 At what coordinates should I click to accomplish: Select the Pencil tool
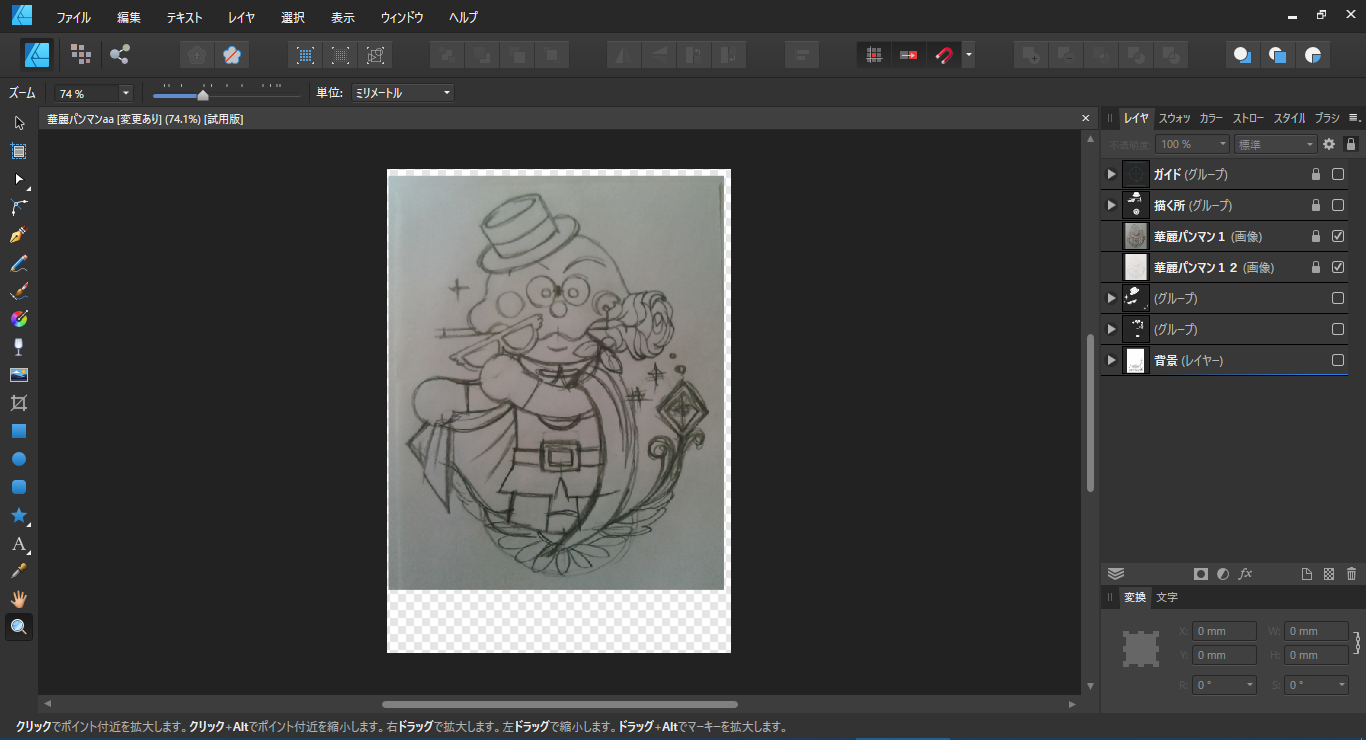(x=18, y=263)
